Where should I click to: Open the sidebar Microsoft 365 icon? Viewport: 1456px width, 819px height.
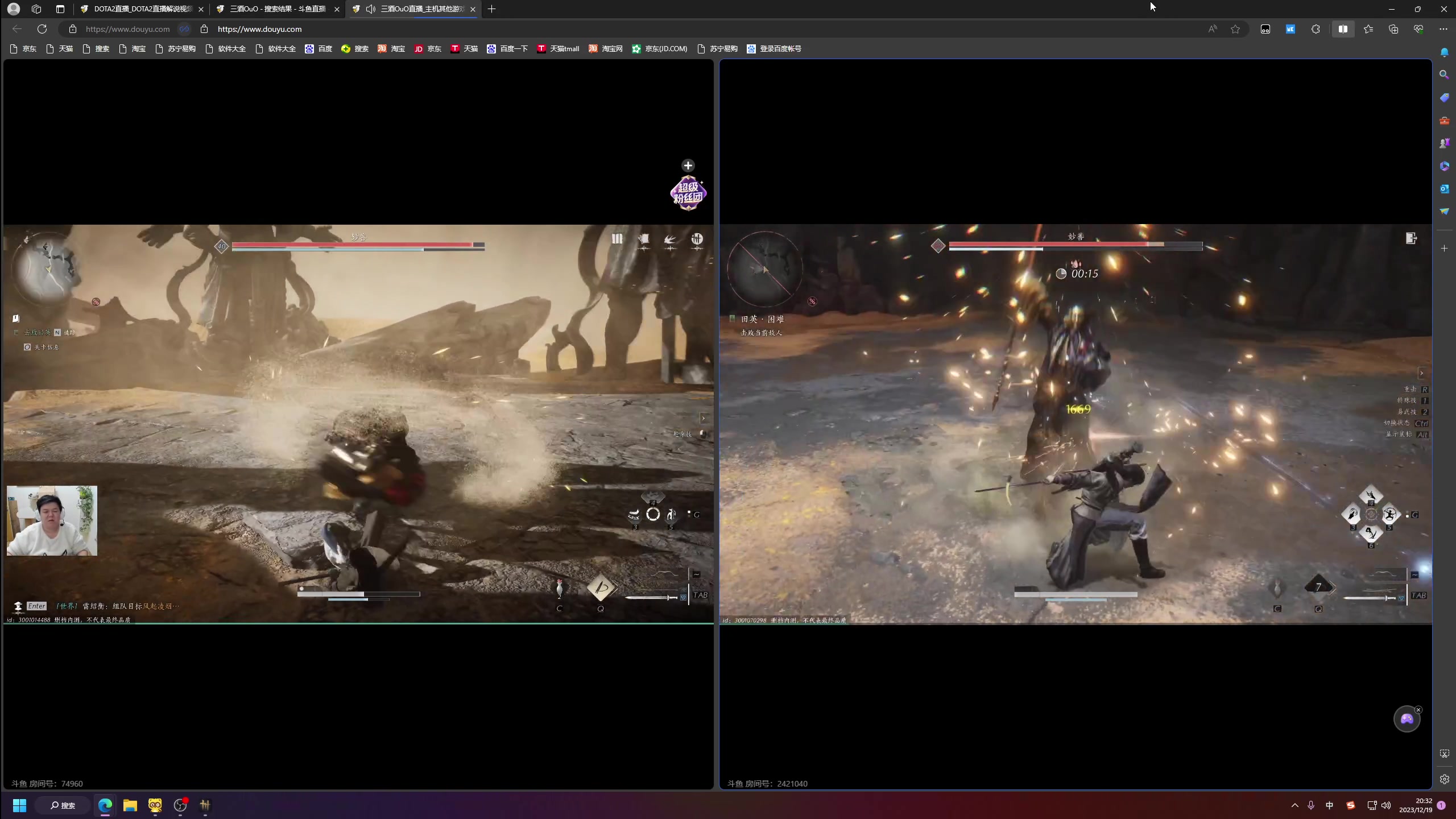(x=1444, y=166)
